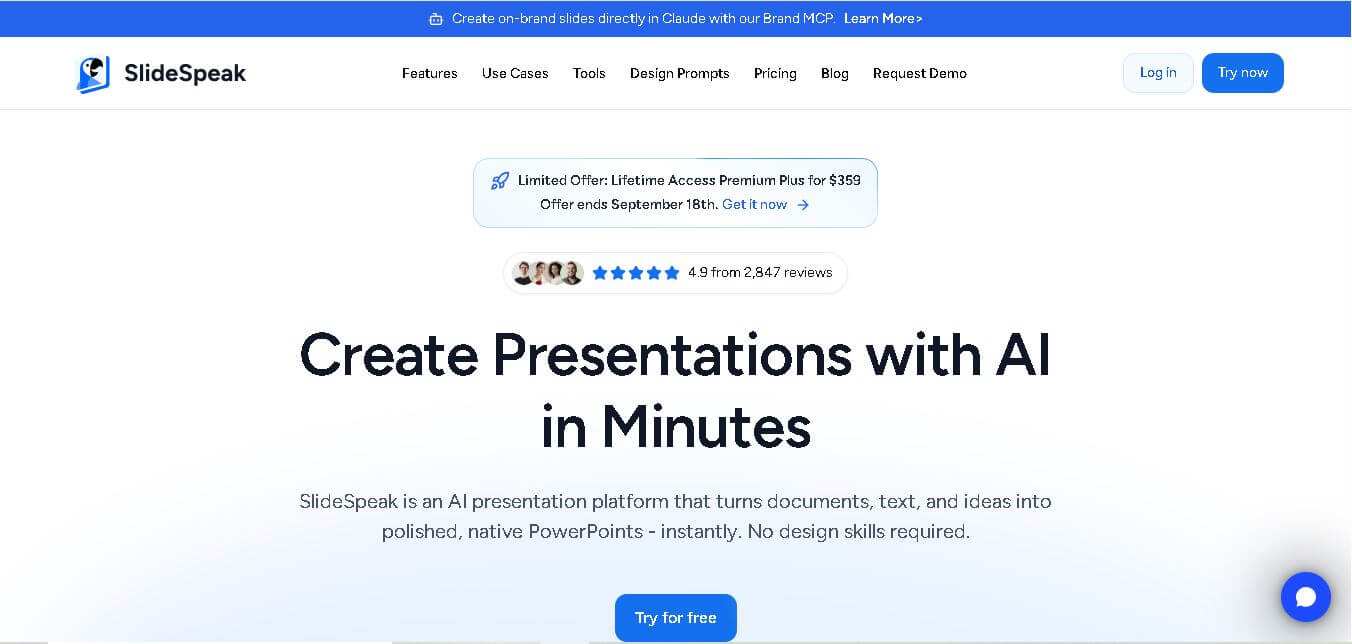Click Request Demo in navigation

pos(920,73)
